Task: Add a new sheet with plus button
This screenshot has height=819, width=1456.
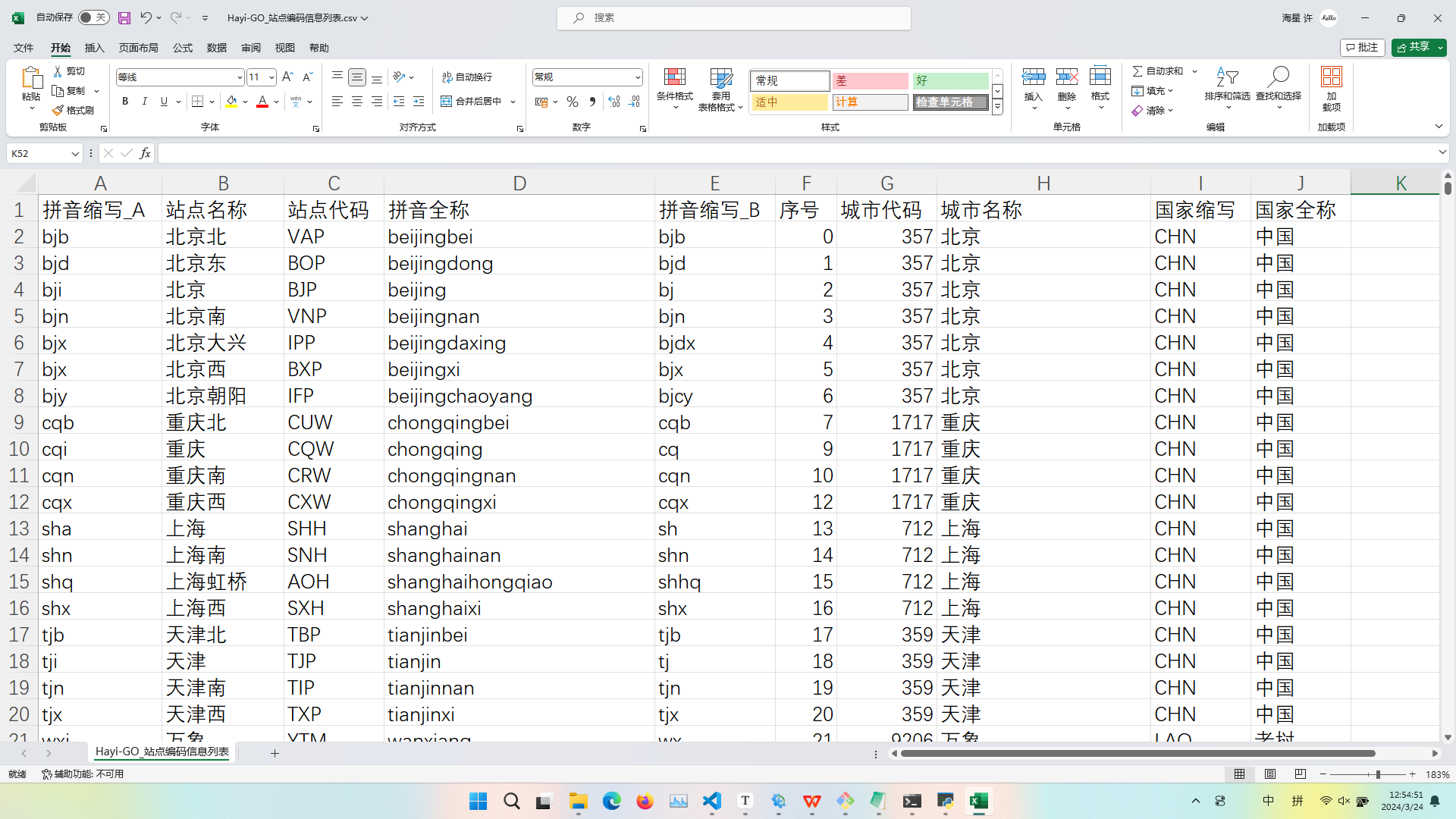Action: [x=275, y=753]
